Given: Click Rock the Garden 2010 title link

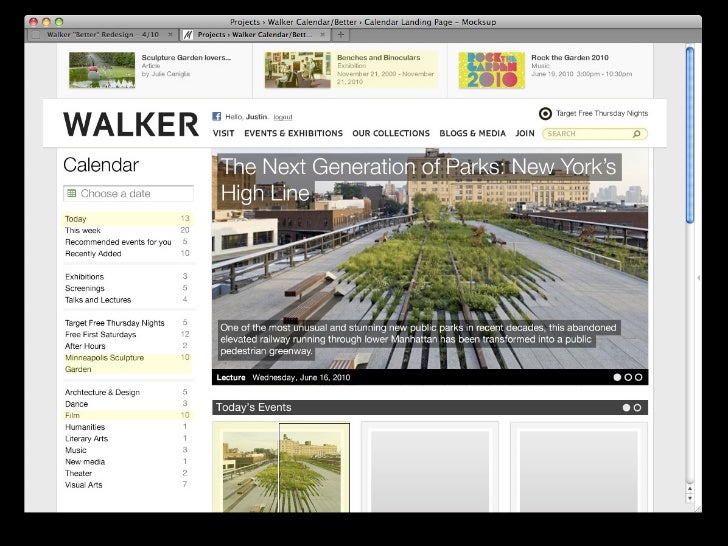Looking at the screenshot, I should [x=570, y=58].
